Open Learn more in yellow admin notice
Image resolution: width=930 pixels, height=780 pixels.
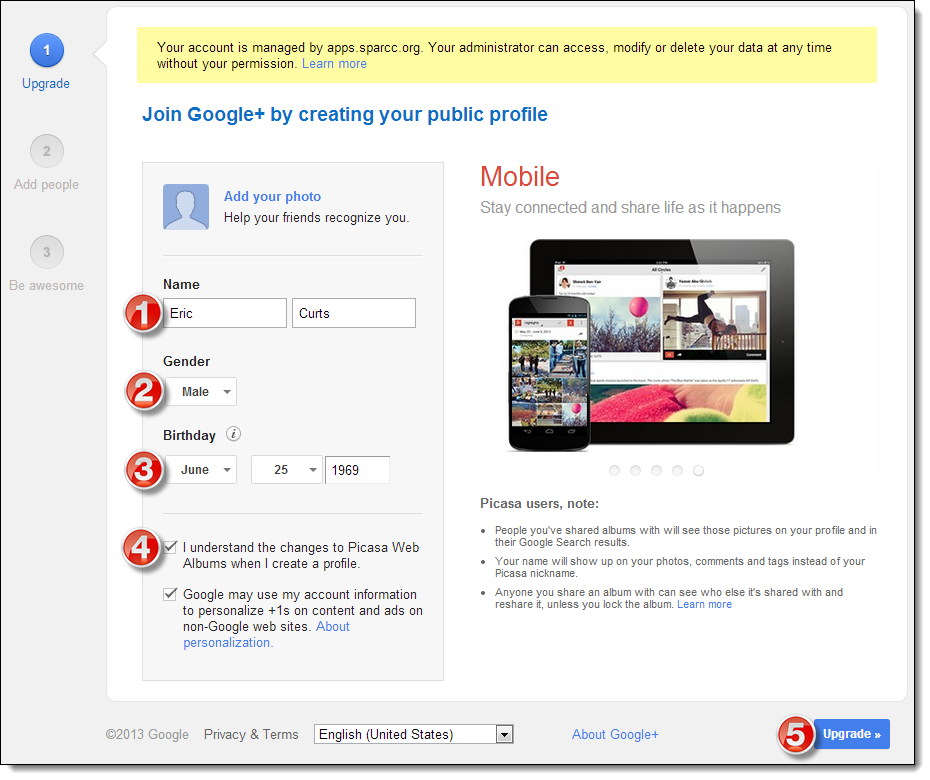(335, 63)
